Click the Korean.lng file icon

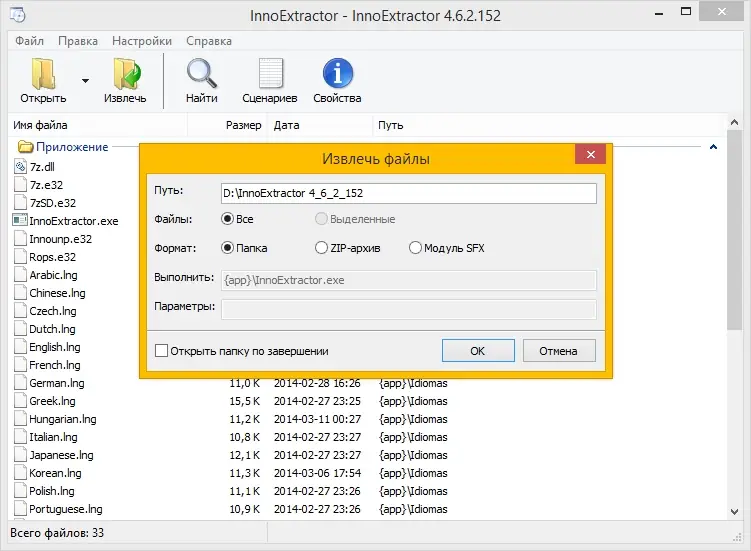(20, 473)
